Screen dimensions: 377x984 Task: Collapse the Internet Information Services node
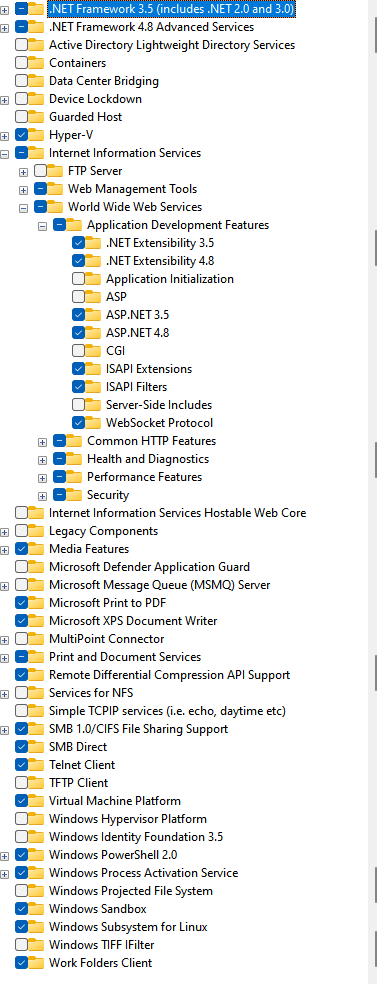tap(5, 153)
